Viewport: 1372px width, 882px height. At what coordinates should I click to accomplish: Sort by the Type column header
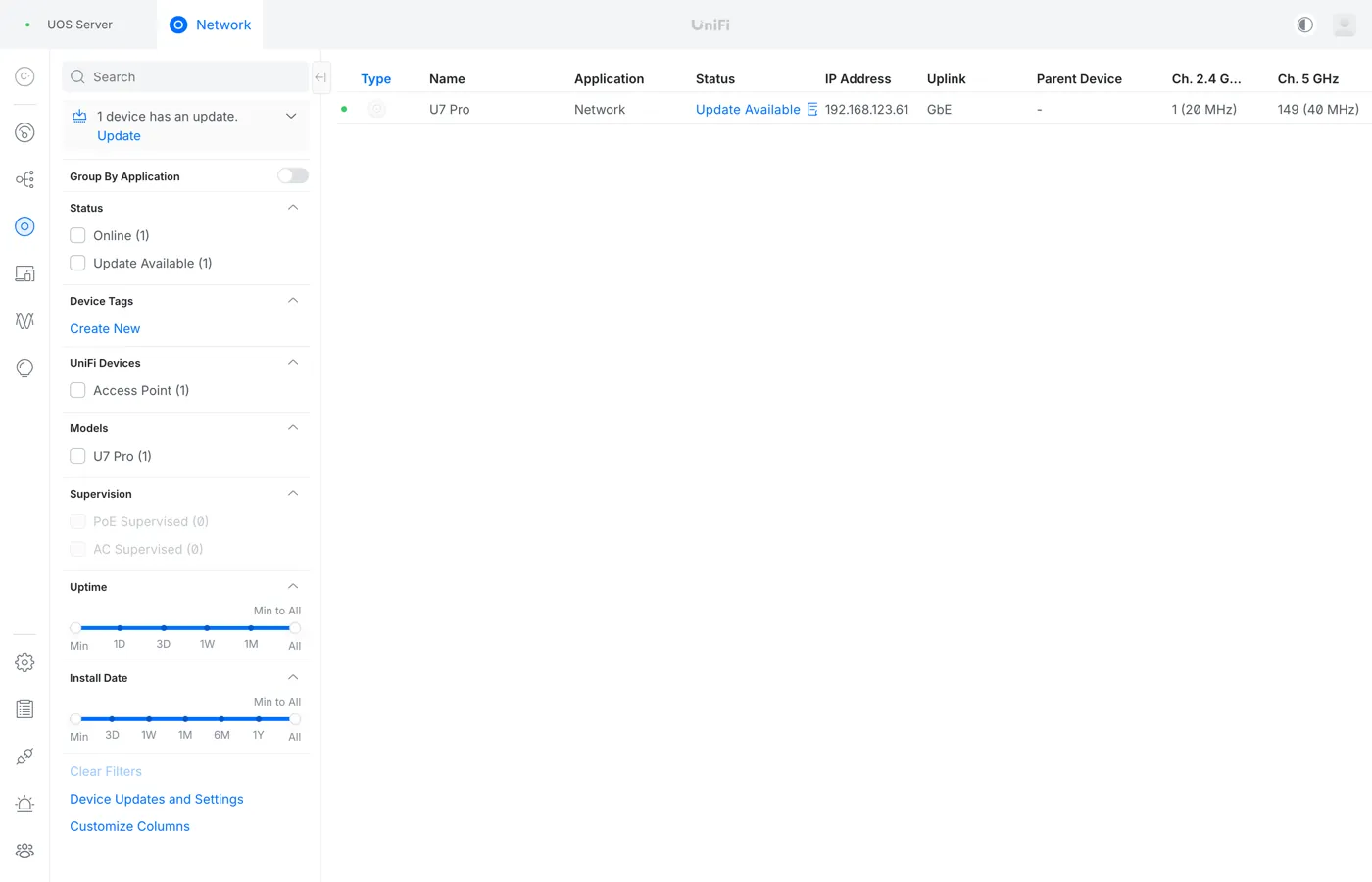tap(376, 79)
